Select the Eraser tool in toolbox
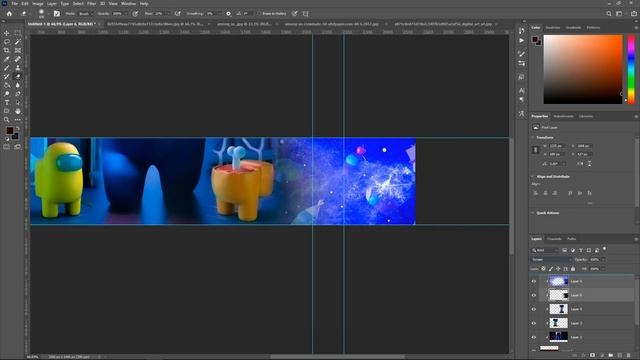The width and height of the screenshot is (640, 360). (18, 76)
